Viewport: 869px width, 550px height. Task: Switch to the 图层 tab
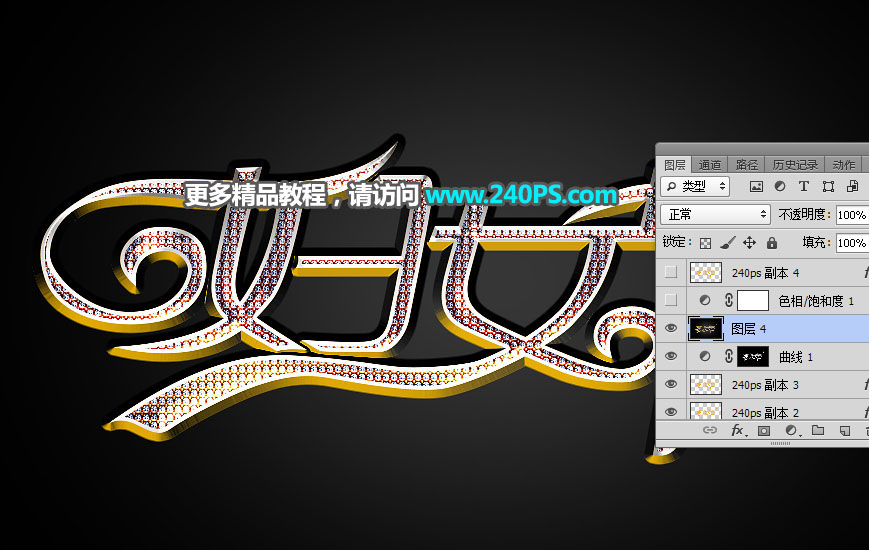[x=675, y=165]
